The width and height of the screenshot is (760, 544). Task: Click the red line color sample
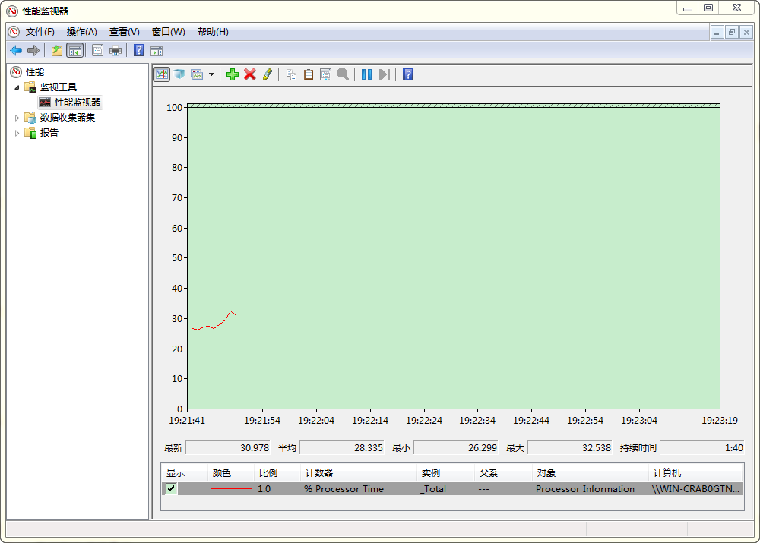(231, 489)
